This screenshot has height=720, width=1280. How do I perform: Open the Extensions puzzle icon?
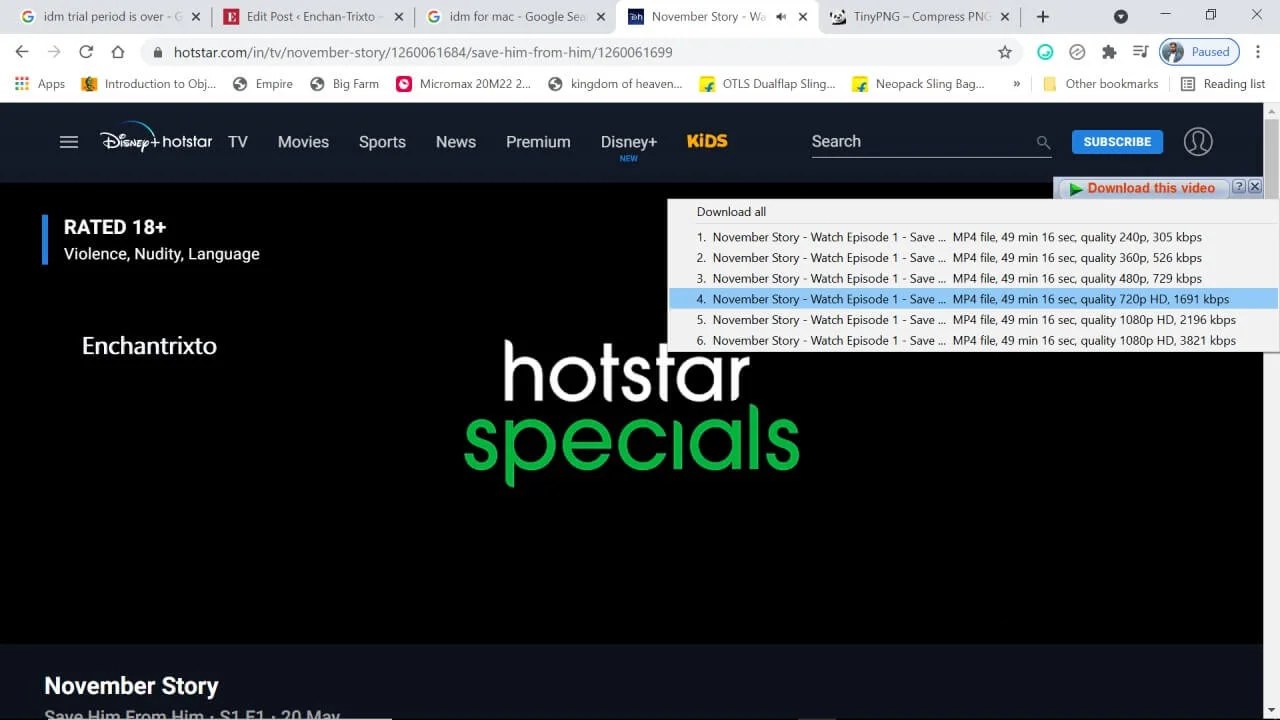[1109, 52]
